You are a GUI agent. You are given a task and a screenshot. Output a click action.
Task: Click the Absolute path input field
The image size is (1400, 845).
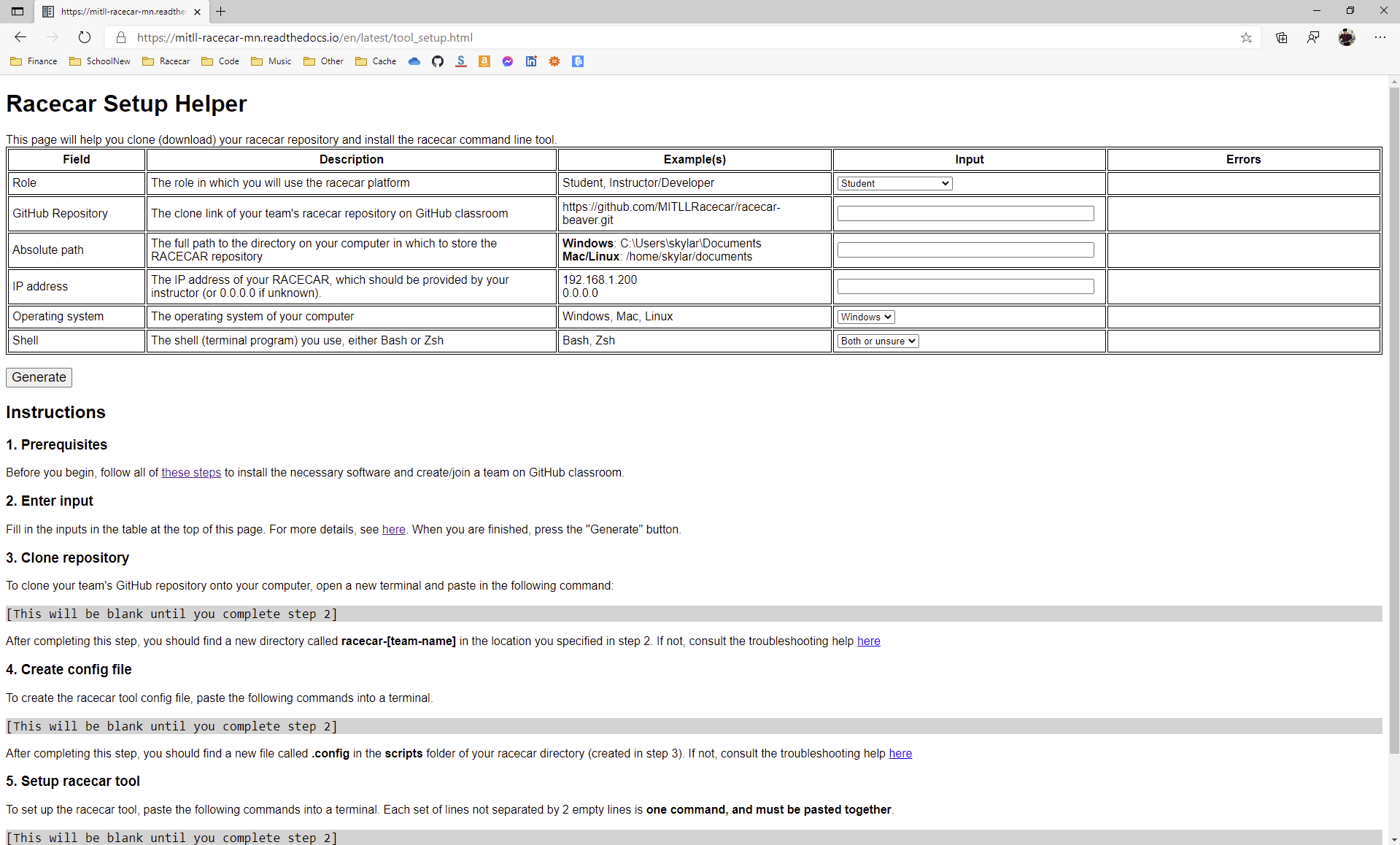click(965, 250)
